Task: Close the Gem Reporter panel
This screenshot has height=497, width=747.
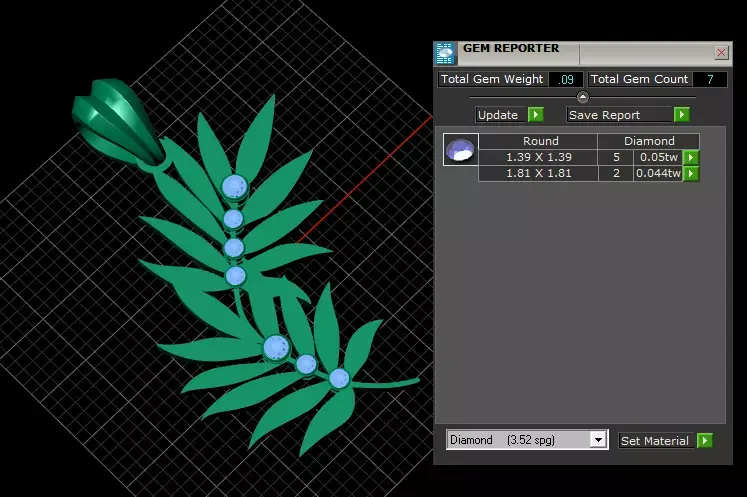Action: coord(721,52)
